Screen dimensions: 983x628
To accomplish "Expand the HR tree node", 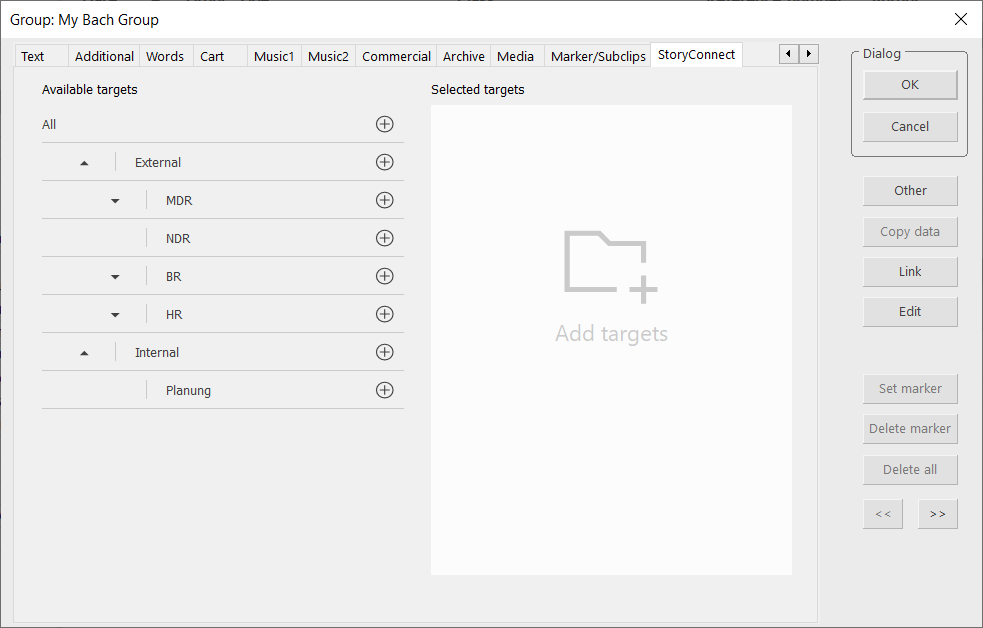I will [x=115, y=315].
